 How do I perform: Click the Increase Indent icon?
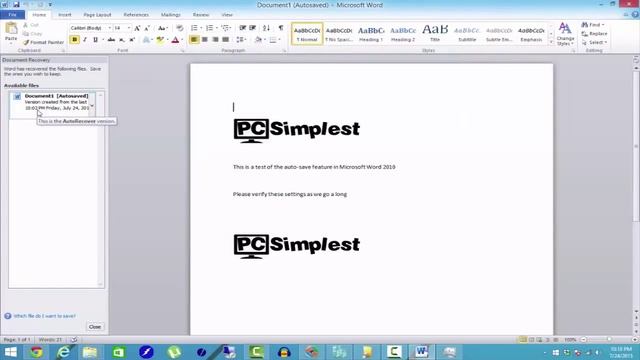(x=253, y=28)
